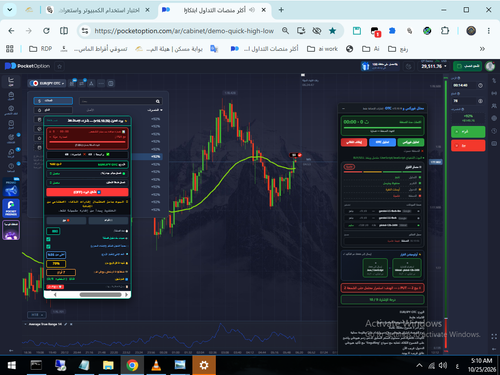Edit Average True Range indicator with pencil icon

(x=66, y=324)
